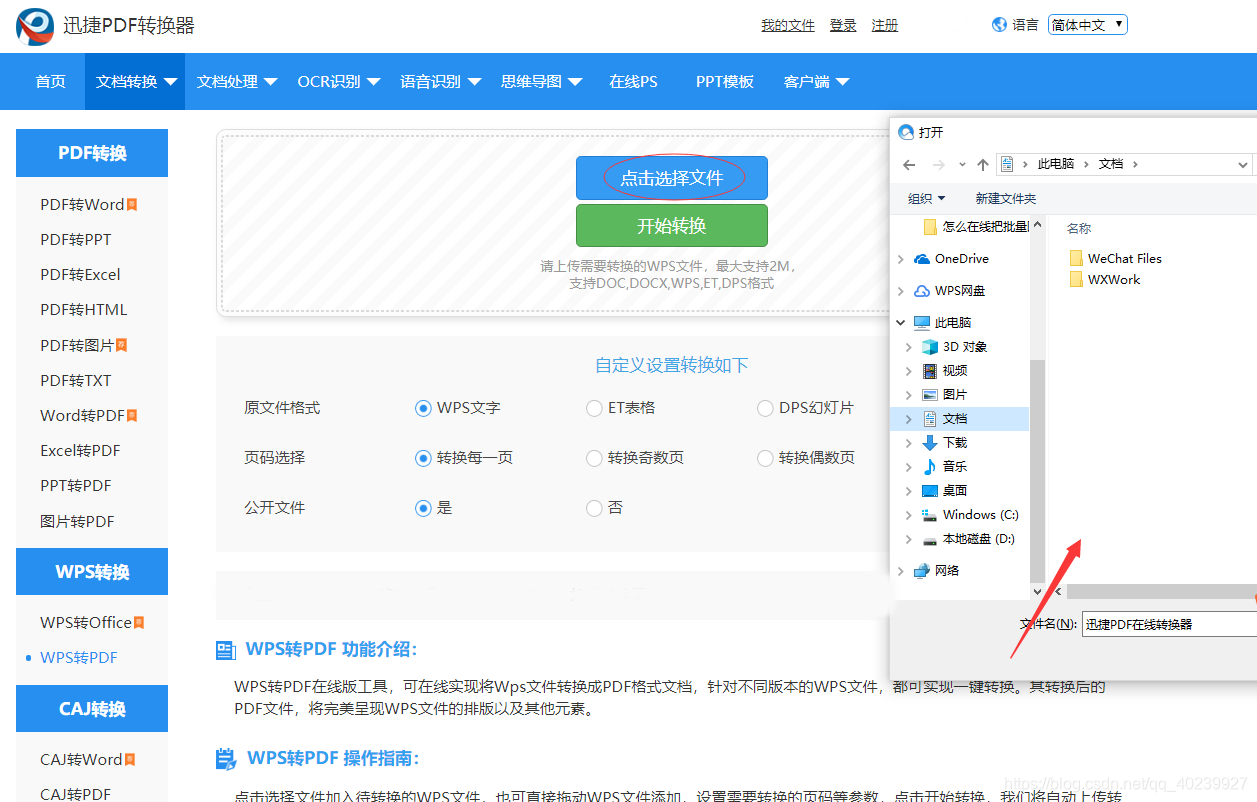Screen dimensions: 1257x802
Task: Select the 3D 对象 folder icon
Action: pos(930,347)
